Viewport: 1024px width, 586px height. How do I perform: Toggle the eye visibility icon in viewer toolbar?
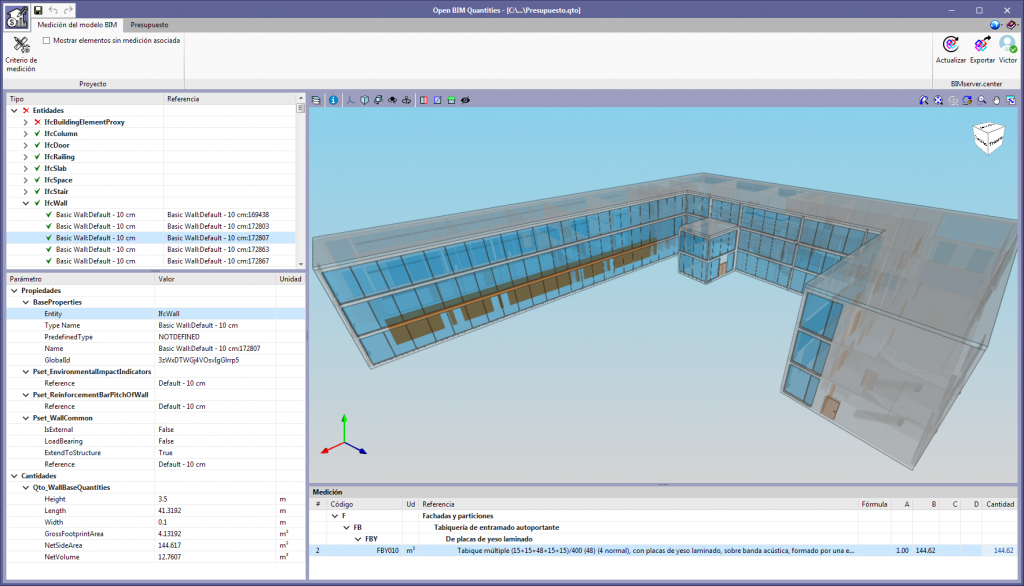pos(466,101)
